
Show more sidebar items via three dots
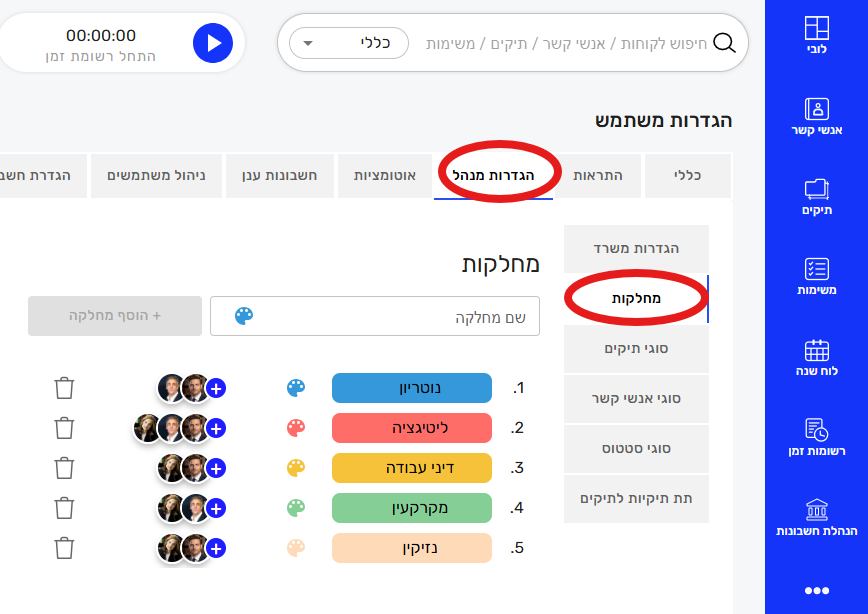[x=816, y=591]
